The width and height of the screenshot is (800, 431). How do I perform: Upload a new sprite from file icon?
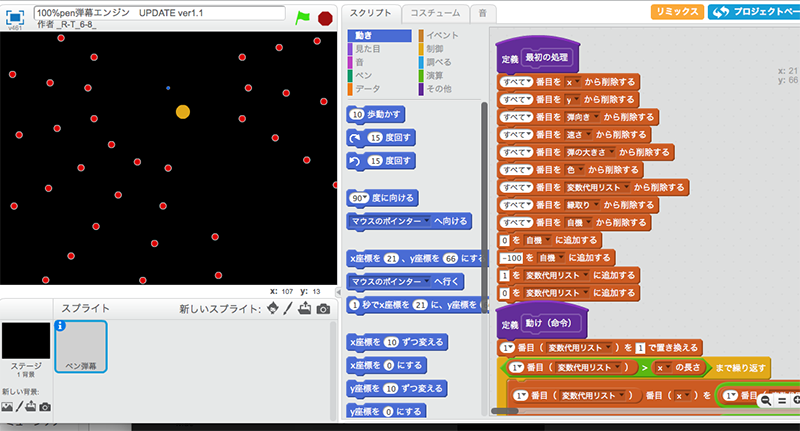coord(305,308)
